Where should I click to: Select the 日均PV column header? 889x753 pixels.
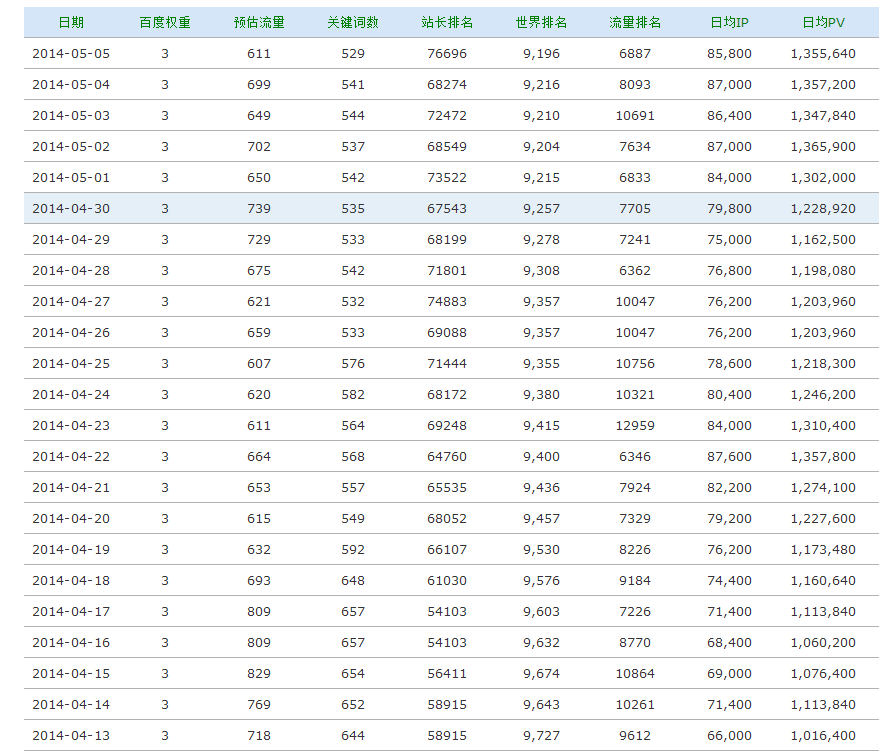click(823, 22)
